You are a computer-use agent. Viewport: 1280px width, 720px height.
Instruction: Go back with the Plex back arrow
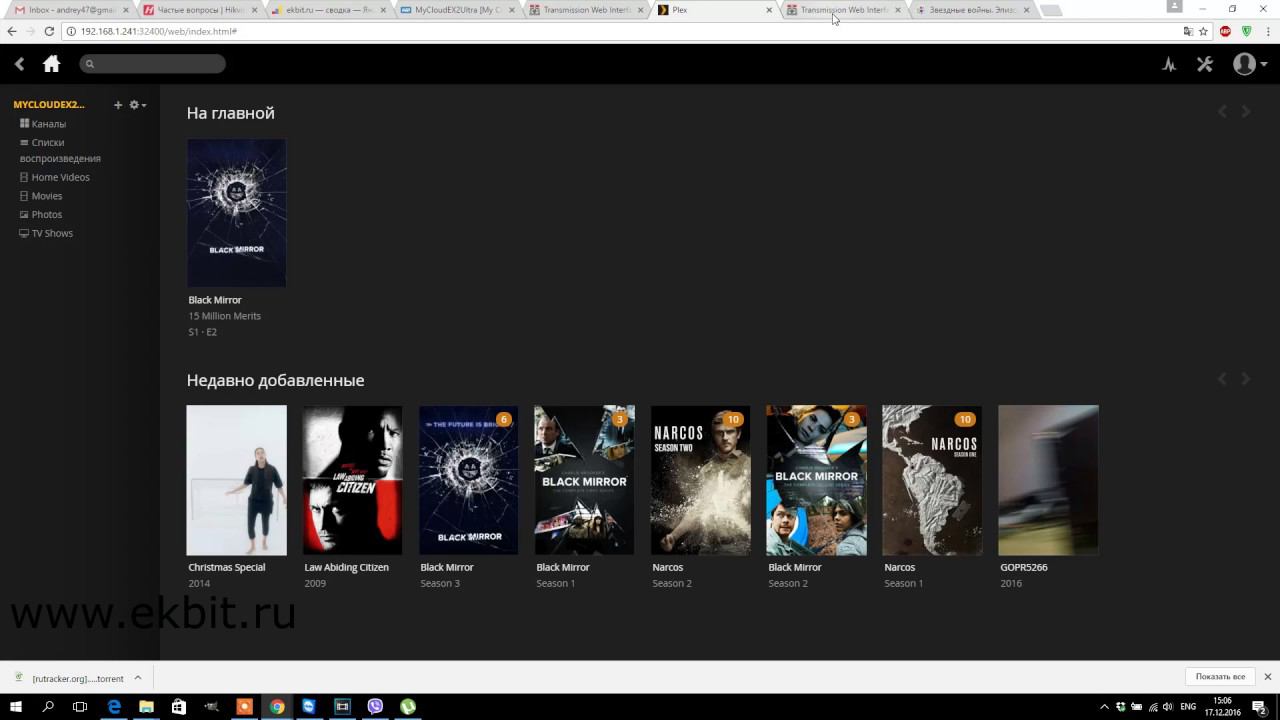(x=19, y=64)
